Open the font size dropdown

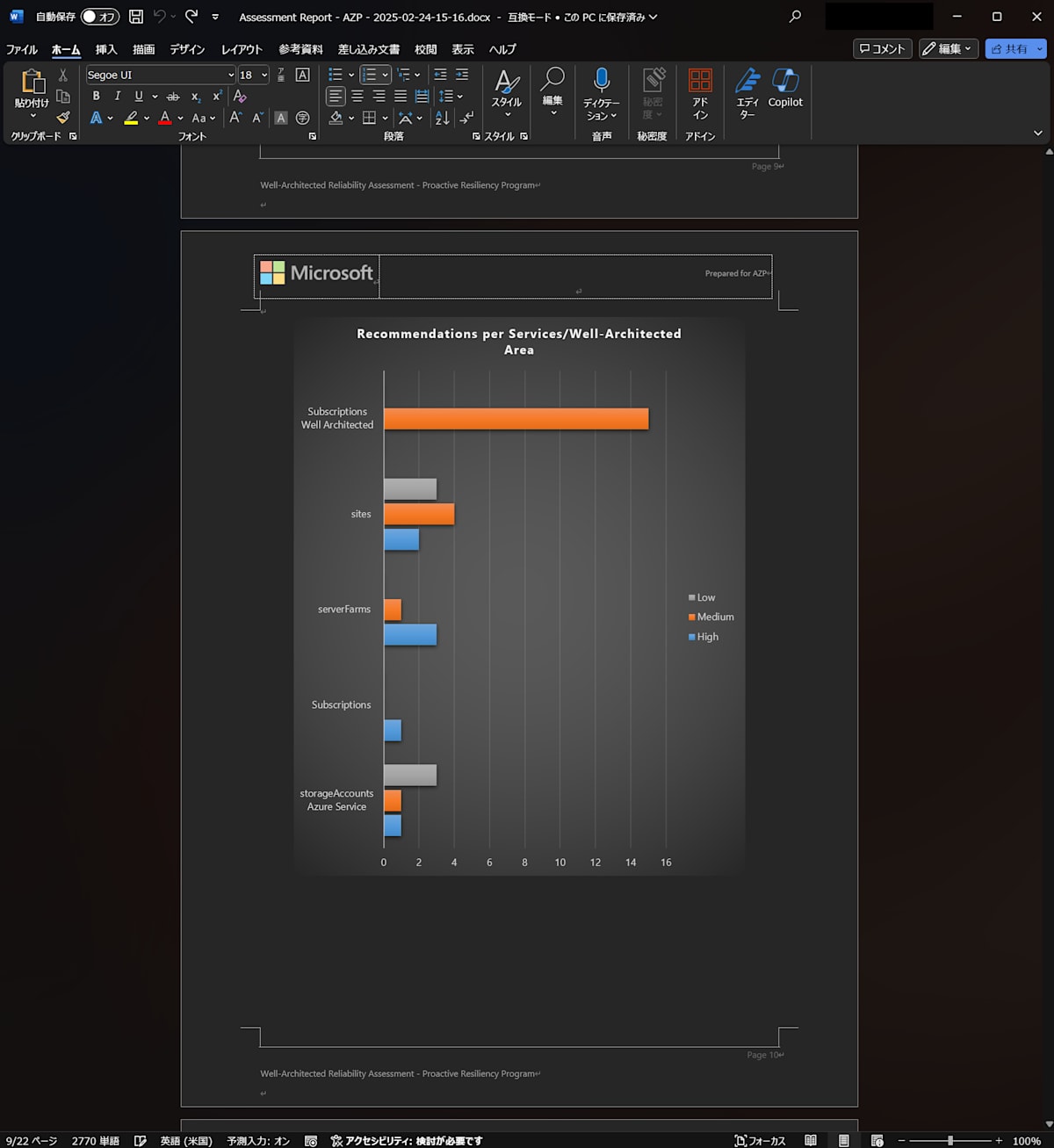263,75
